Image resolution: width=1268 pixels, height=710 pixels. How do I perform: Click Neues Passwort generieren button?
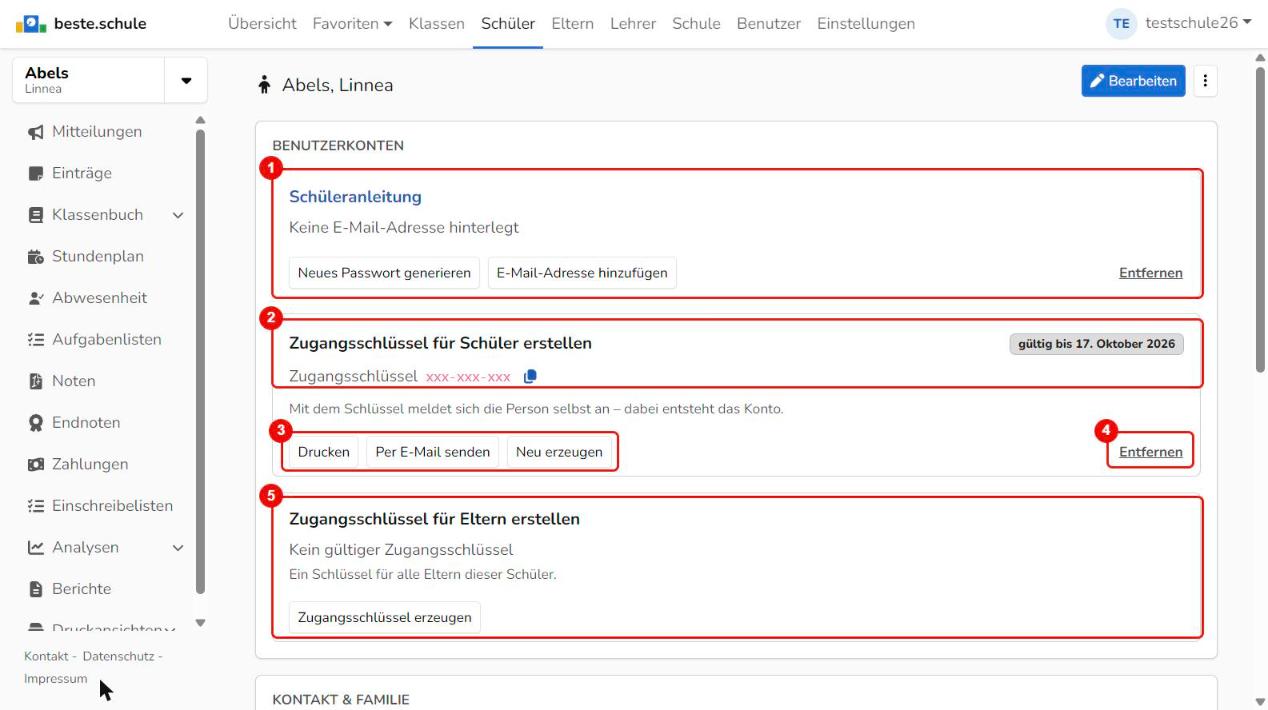(384, 273)
